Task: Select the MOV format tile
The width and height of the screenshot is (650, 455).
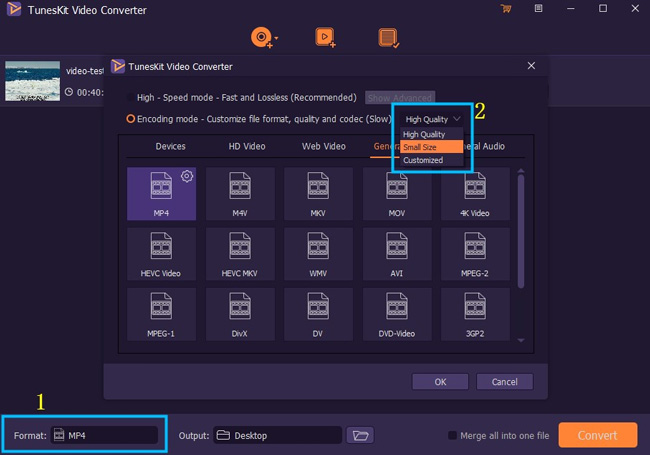Action: tap(397, 194)
